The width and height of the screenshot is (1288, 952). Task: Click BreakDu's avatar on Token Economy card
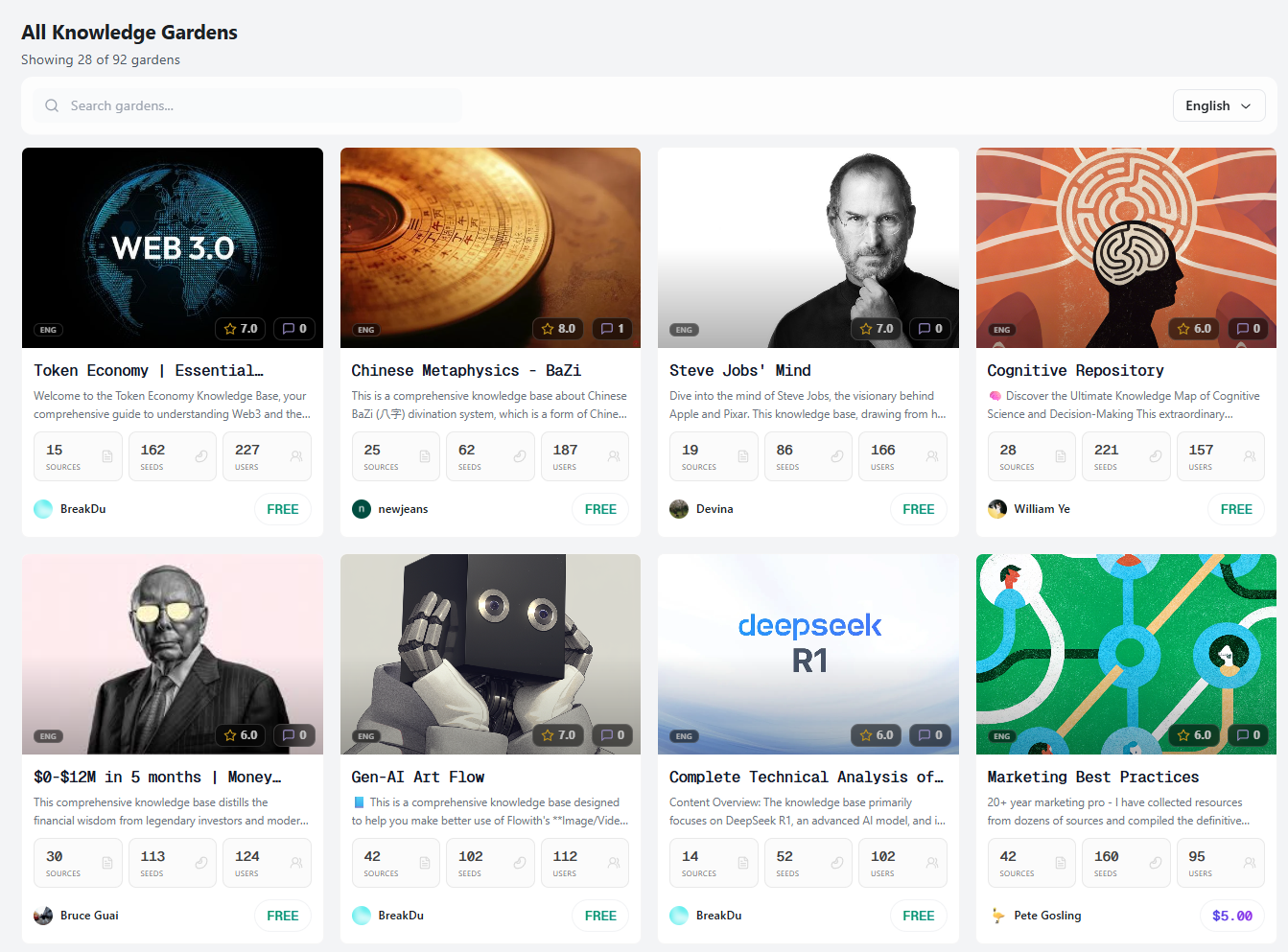point(43,509)
